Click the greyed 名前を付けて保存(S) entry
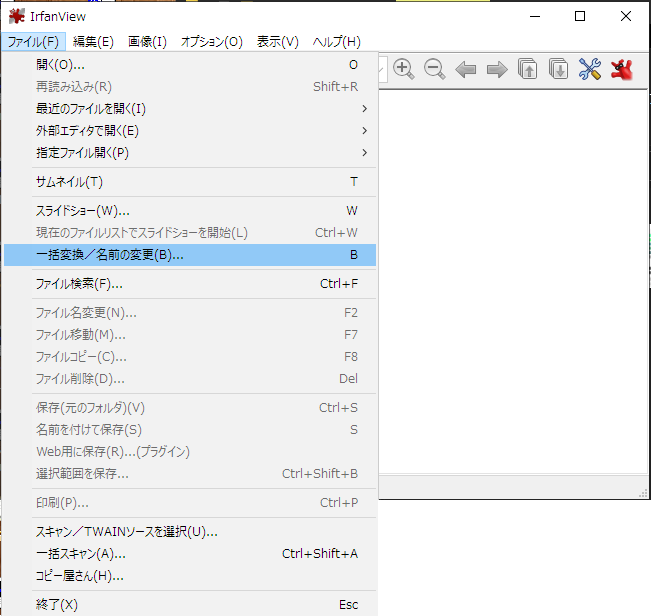The width and height of the screenshot is (651, 616). 190,430
